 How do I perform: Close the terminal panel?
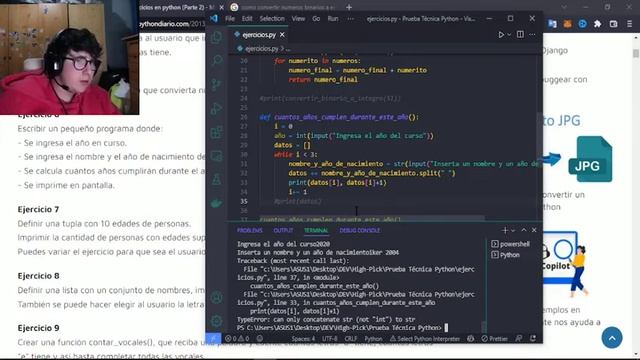(534, 230)
